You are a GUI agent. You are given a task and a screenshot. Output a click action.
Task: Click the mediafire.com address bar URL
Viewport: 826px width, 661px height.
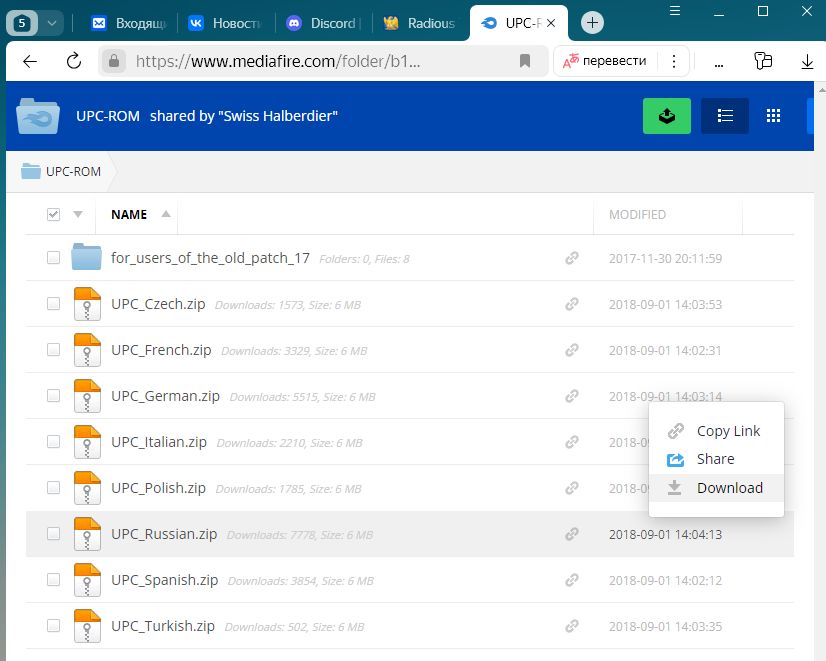278,61
